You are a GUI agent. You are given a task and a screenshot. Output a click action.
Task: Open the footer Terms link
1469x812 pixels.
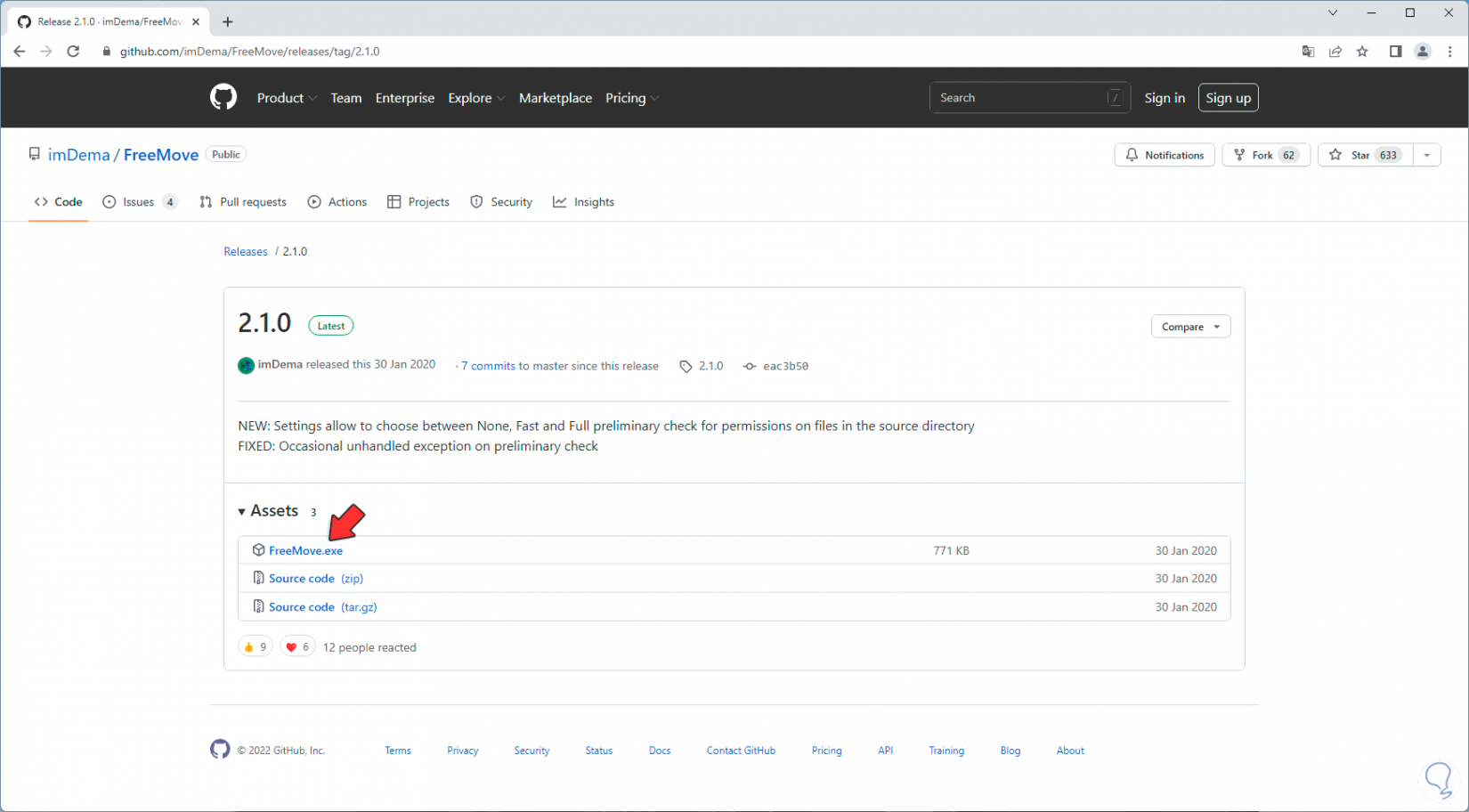pos(398,751)
